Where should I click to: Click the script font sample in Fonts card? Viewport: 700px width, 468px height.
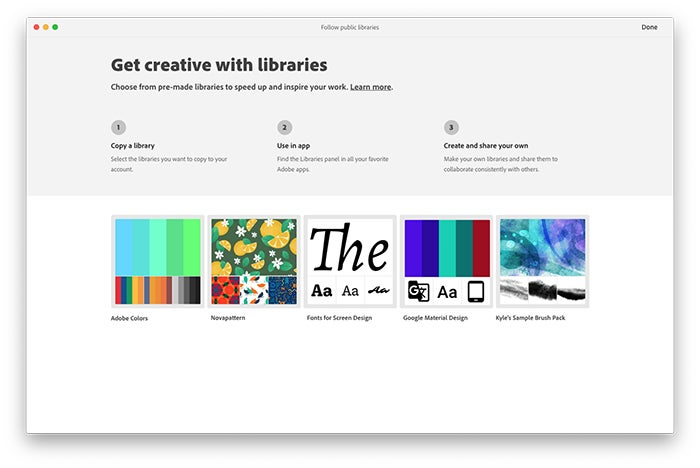point(379,291)
